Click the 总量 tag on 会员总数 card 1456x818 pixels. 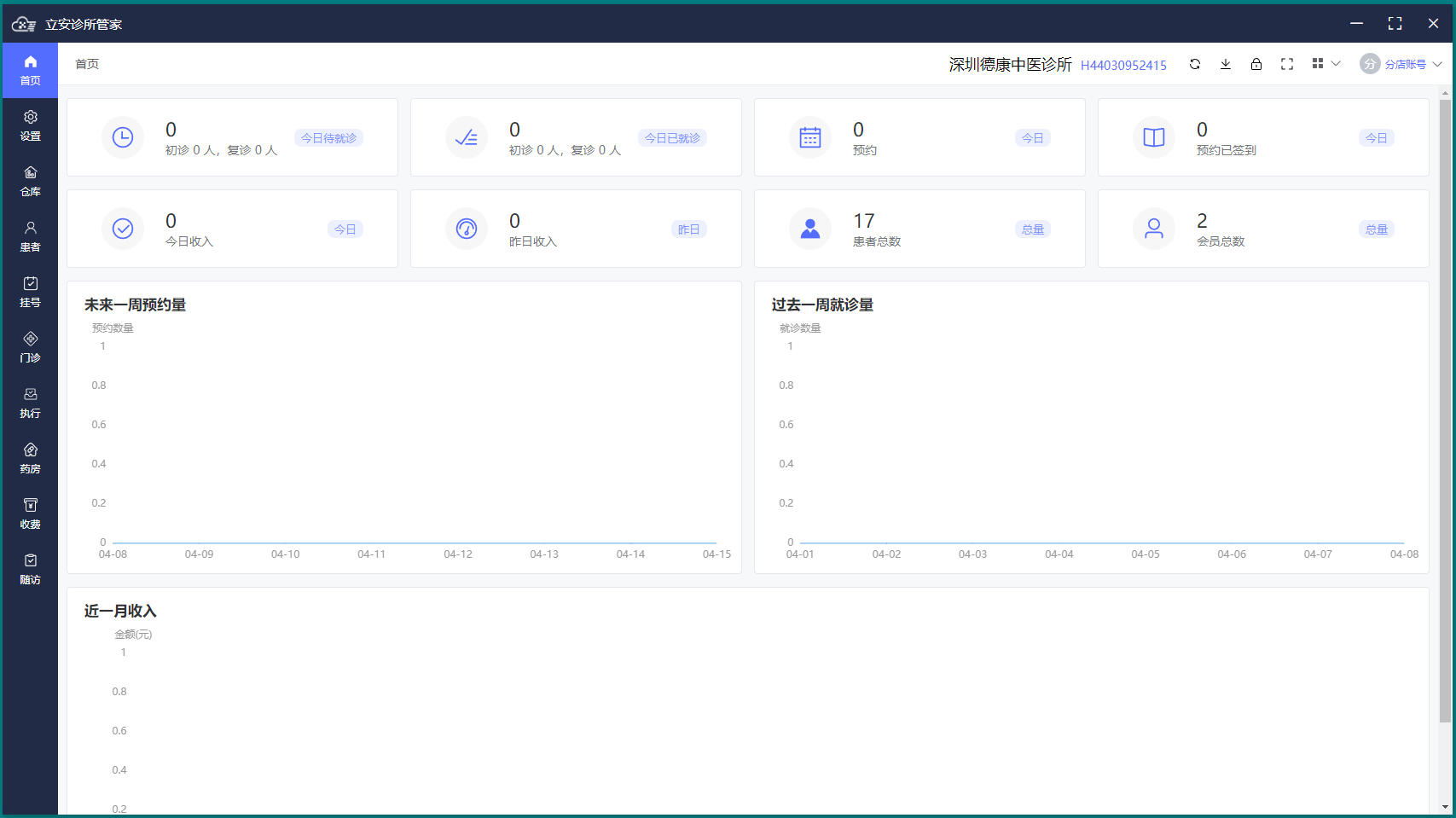[x=1377, y=229]
